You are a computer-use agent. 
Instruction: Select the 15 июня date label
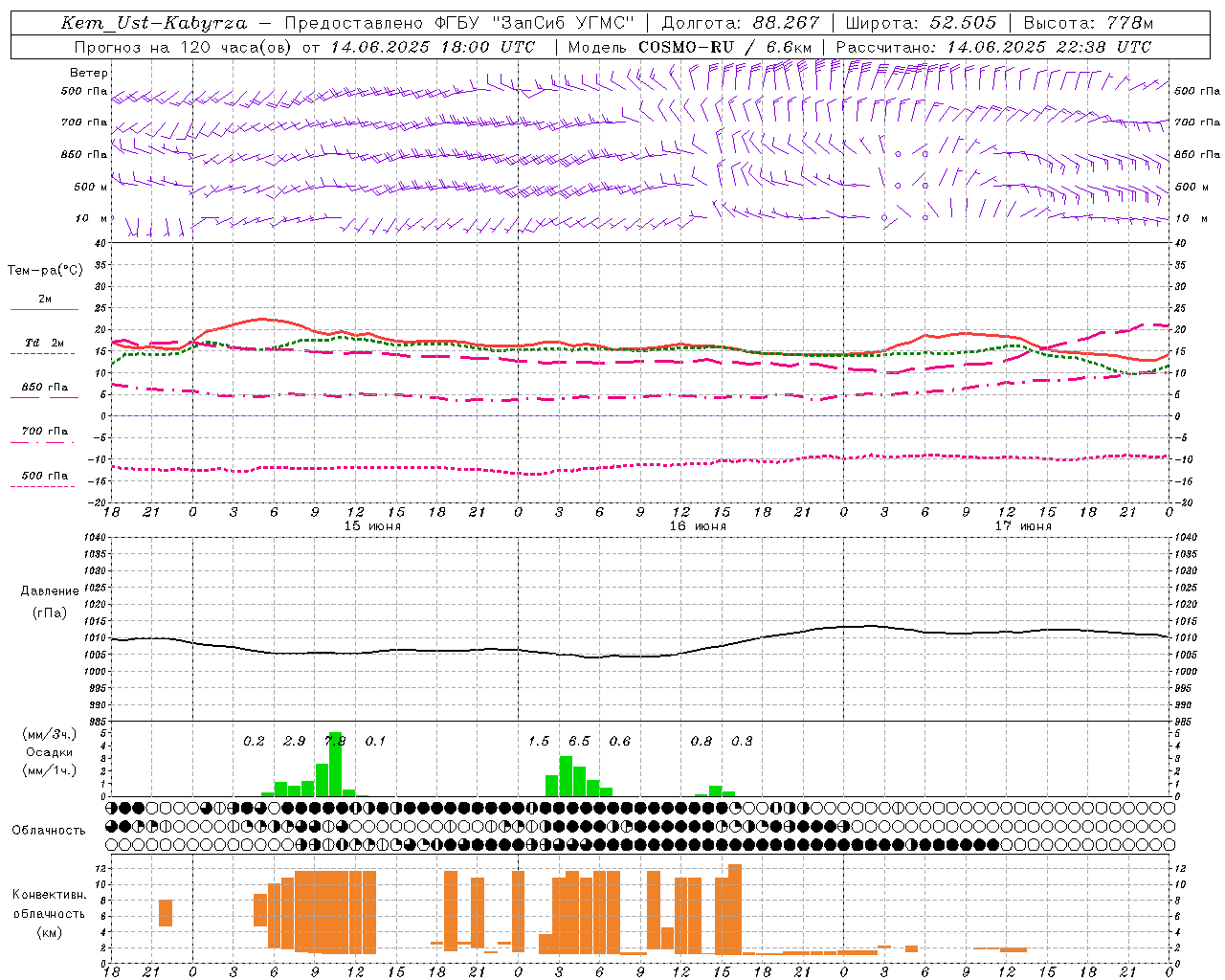pyautogui.click(x=371, y=526)
